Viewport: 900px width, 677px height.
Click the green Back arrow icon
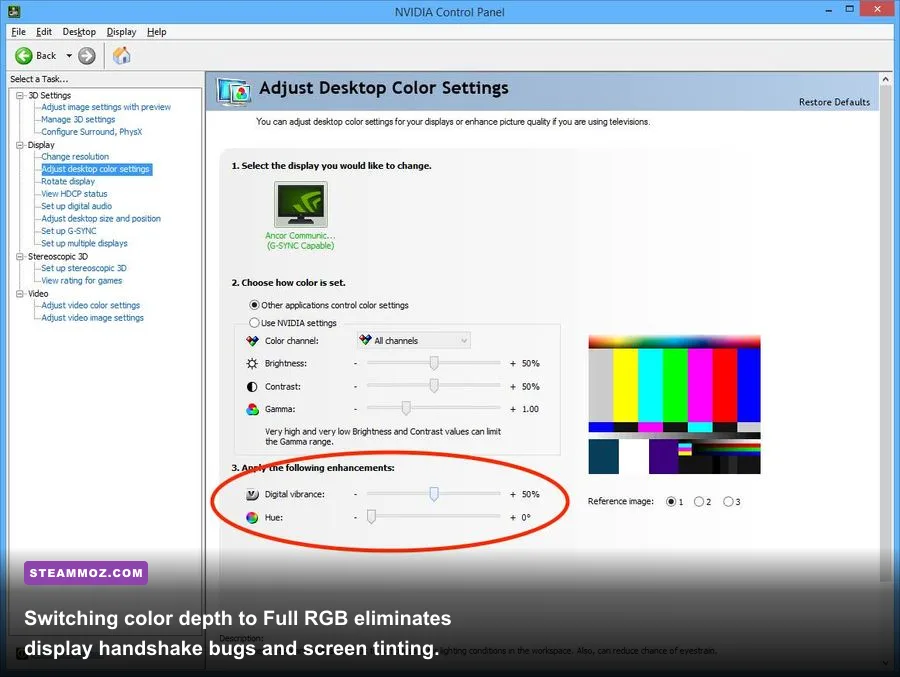click(24, 56)
